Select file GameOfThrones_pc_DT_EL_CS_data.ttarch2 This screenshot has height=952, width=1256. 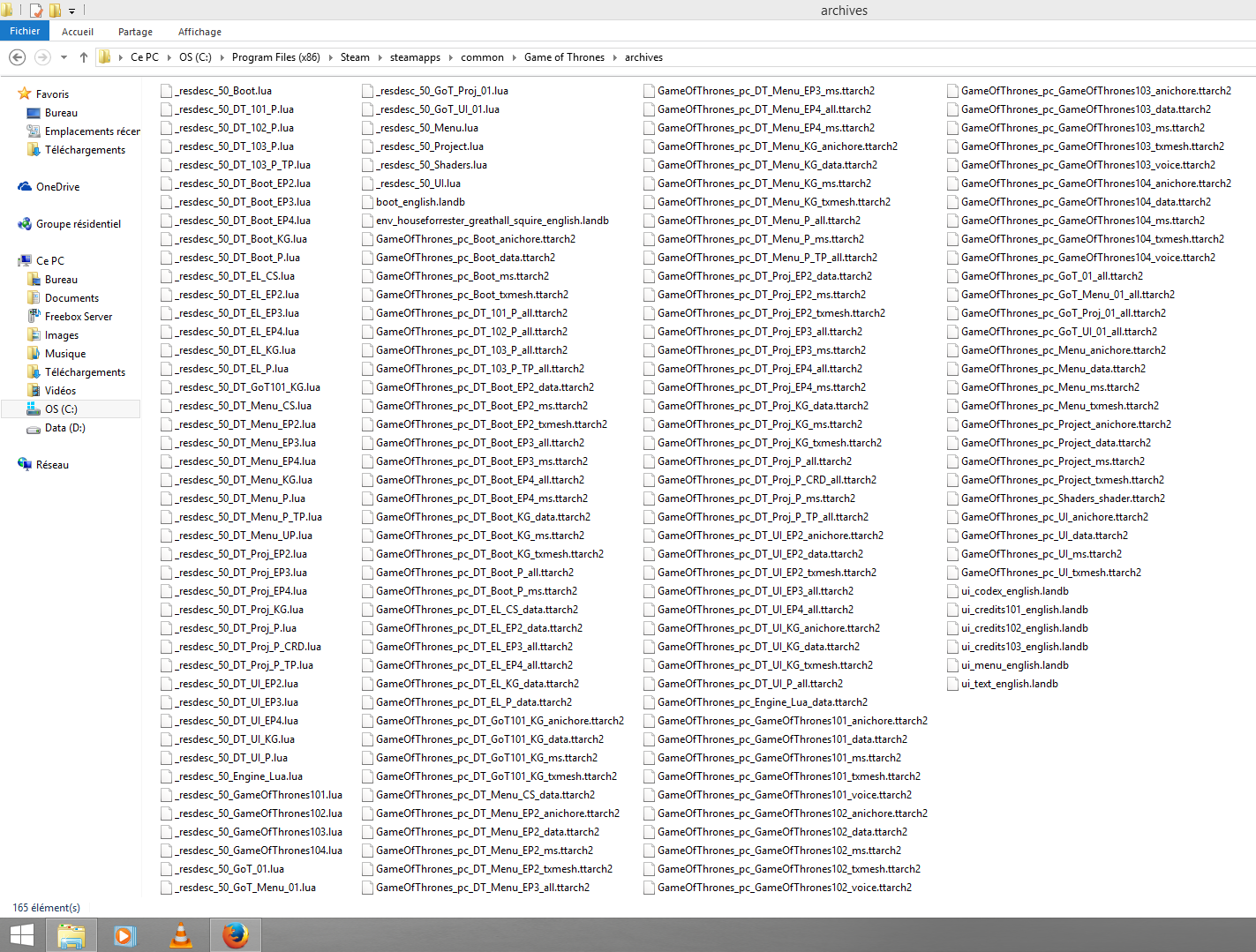470,610
